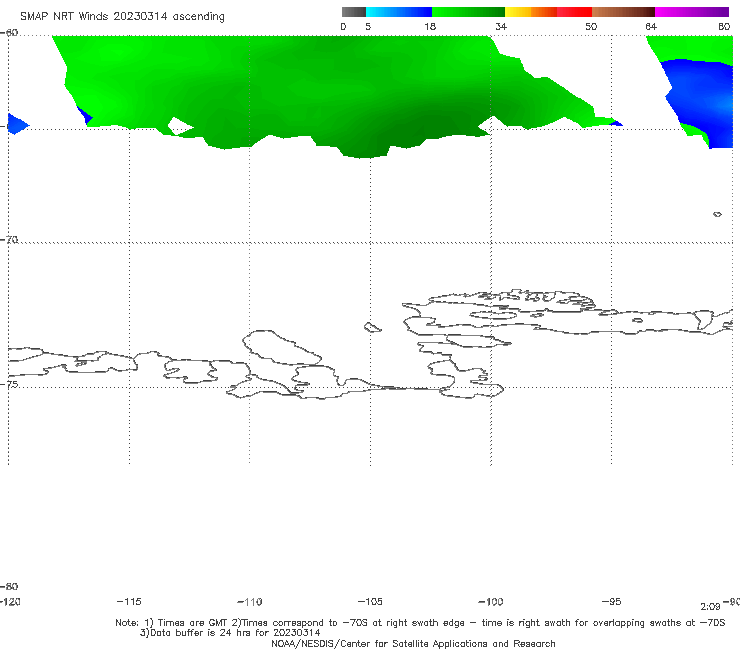Click the gray segment of the color bar
The image size is (740, 650).
tap(353, 12)
